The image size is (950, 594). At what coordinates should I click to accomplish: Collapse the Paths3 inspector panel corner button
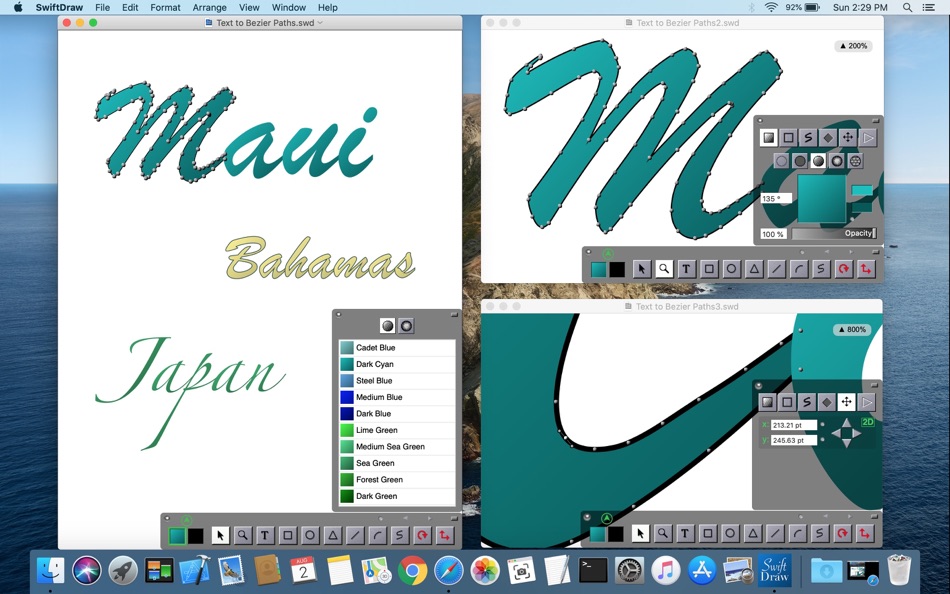874,385
